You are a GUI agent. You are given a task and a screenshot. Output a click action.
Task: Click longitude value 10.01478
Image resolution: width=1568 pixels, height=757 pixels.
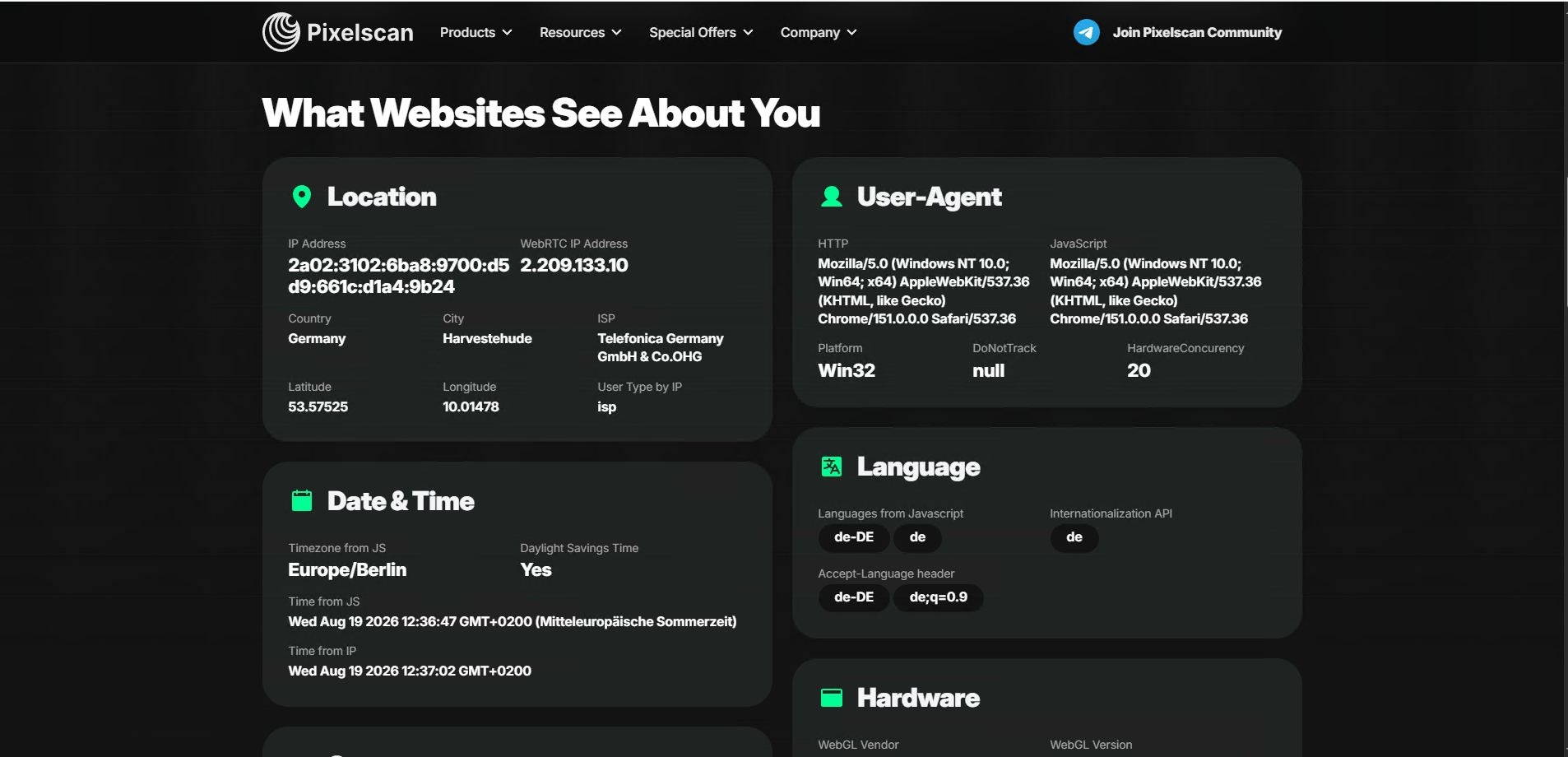tap(471, 406)
